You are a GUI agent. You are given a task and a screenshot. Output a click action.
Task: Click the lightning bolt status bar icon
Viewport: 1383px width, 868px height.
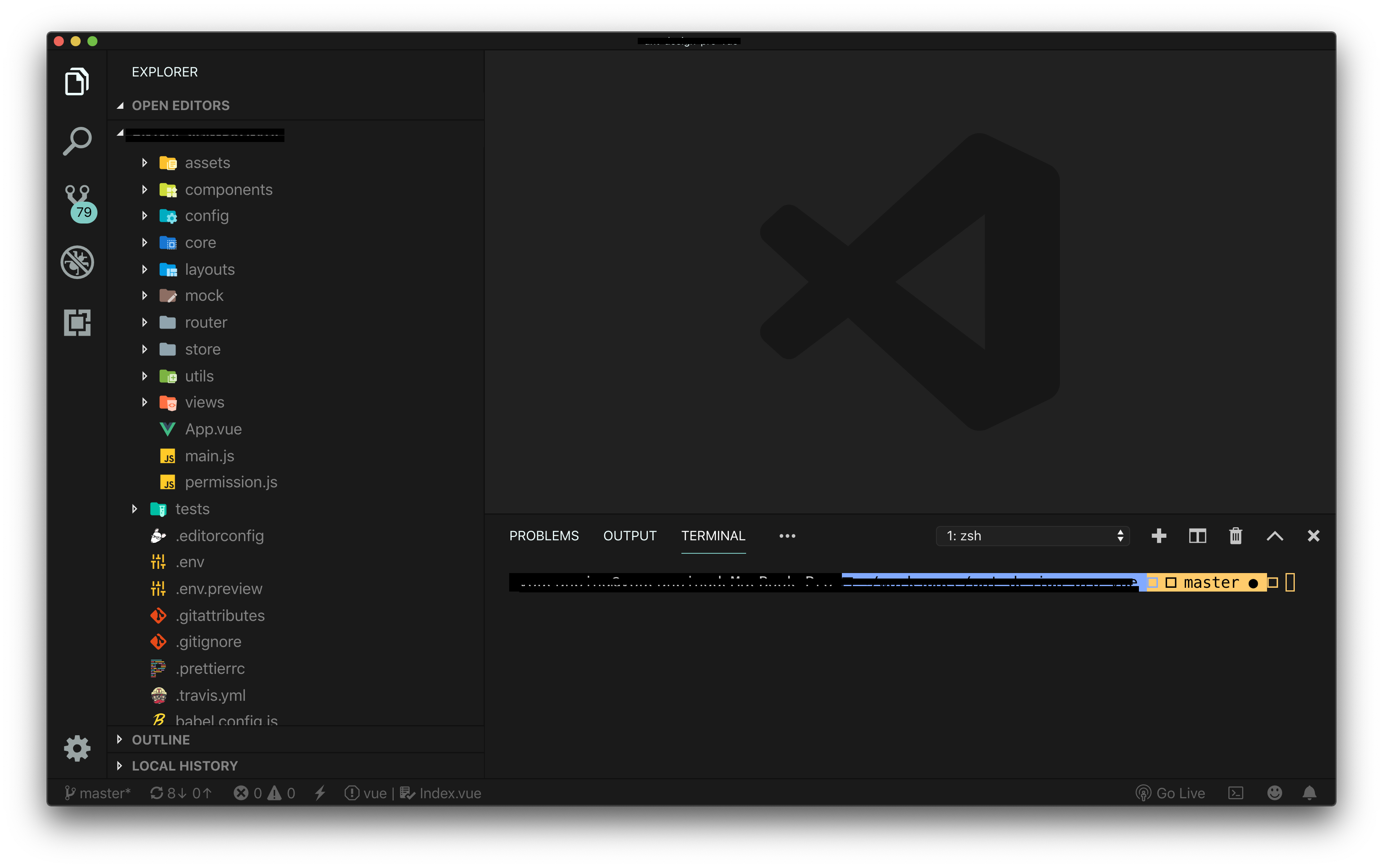click(x=320, y=793)
